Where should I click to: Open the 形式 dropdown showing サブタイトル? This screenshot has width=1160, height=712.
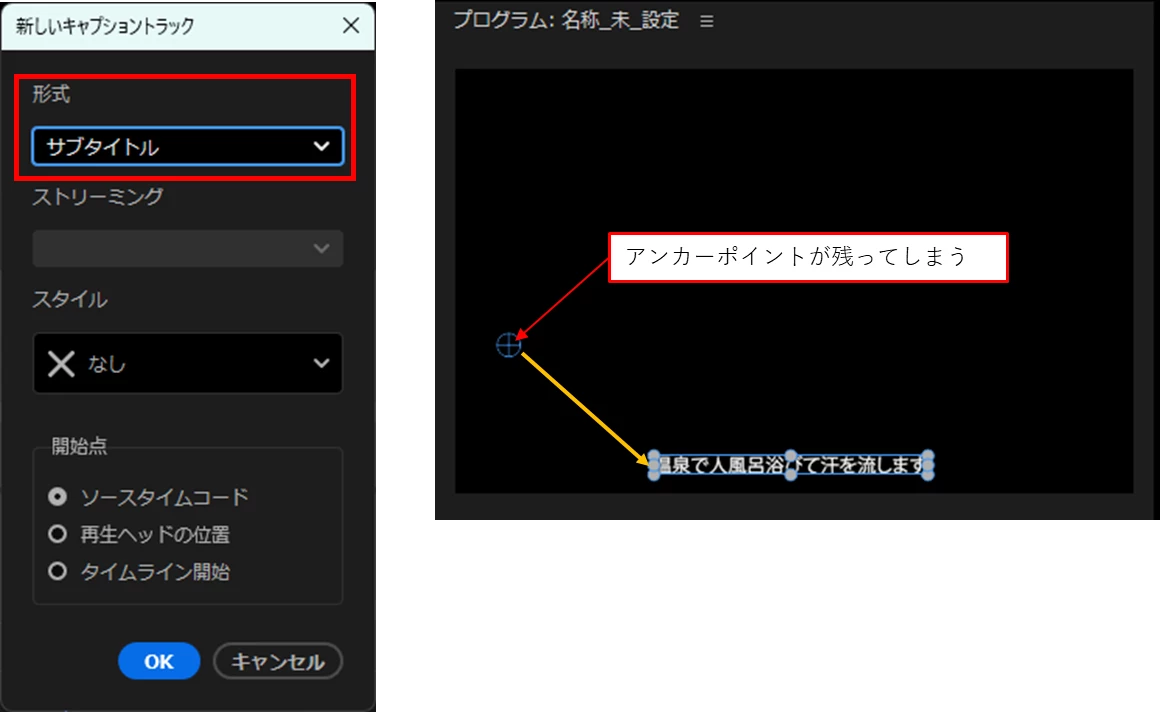[x=188, y=147]
